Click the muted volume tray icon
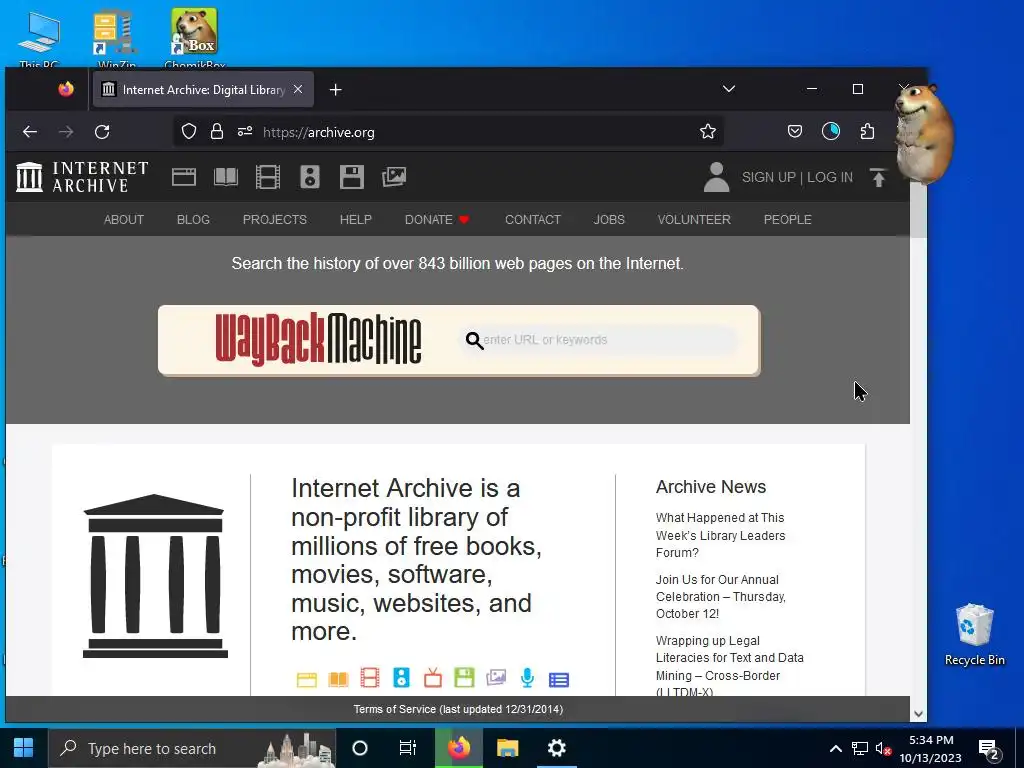The image size is (1024, 768). point(884,749)
